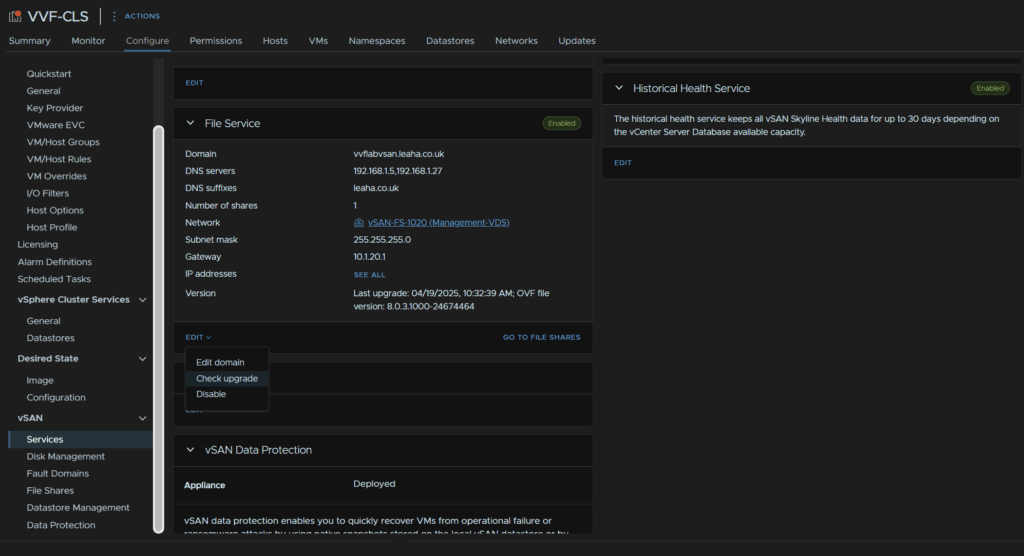The image size is (1024, 556).
Task: Select Host Options
Action: pos(55,210)
